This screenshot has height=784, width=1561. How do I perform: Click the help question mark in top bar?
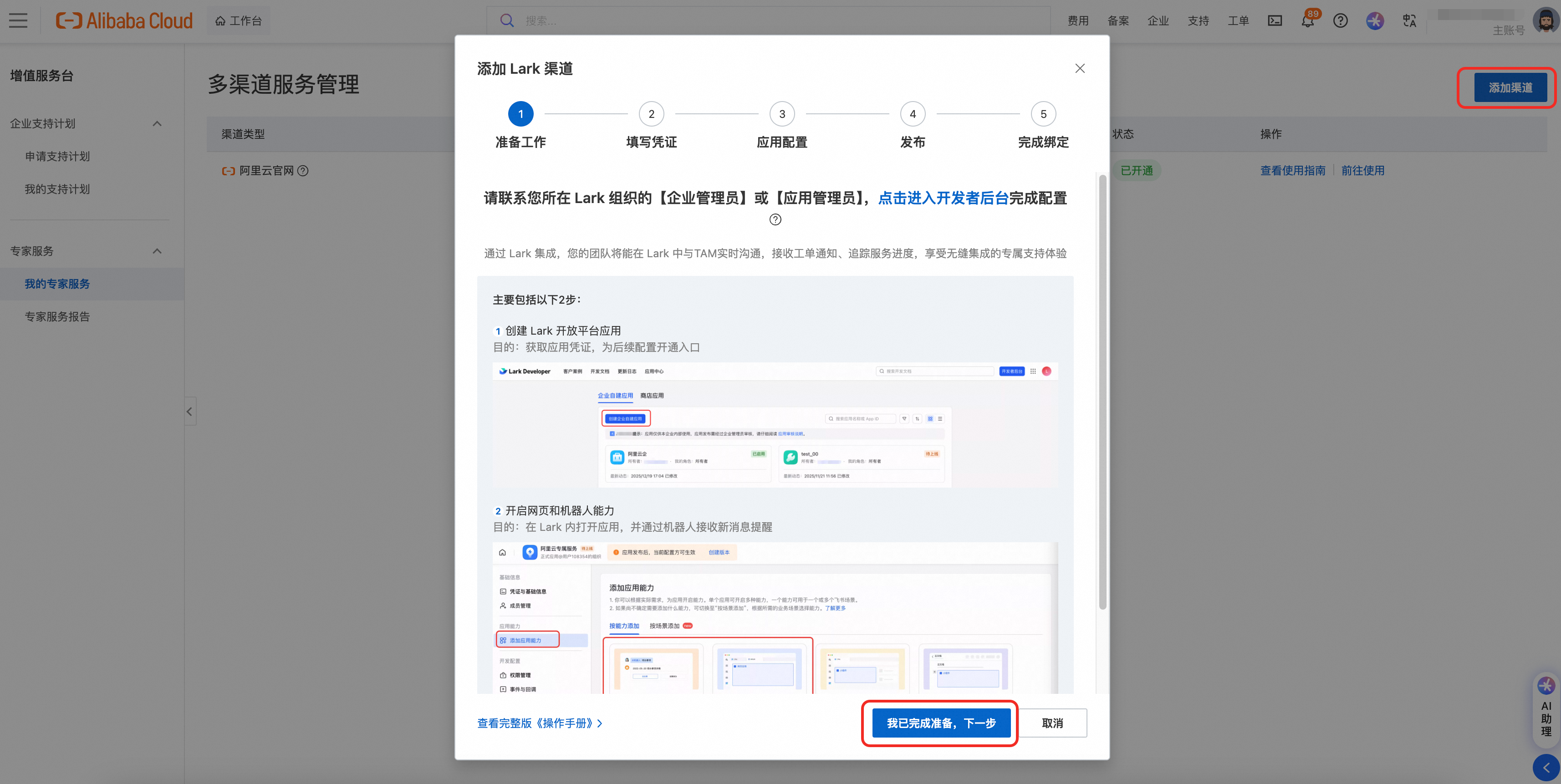click(1340, 20)
